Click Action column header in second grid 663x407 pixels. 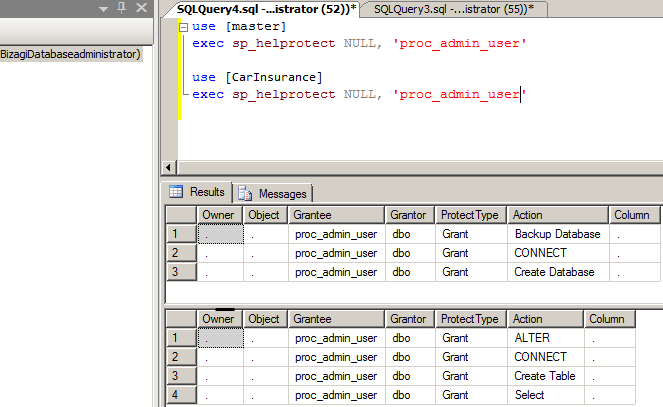[x=545, y=319]
